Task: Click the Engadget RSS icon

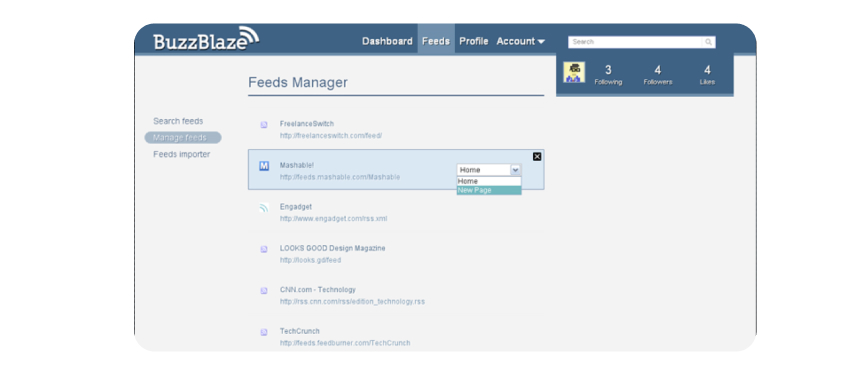Action: (x=264, y=207)
